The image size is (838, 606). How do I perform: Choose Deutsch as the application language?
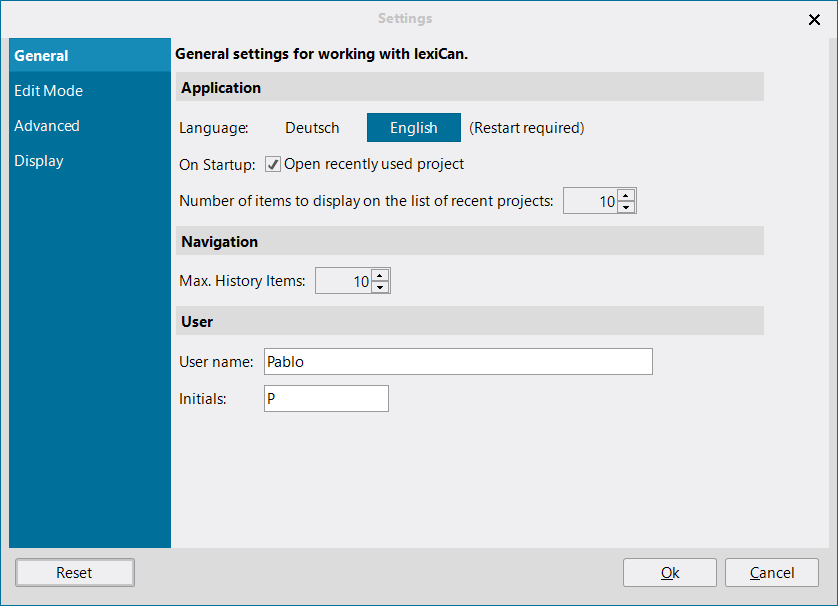312,128
